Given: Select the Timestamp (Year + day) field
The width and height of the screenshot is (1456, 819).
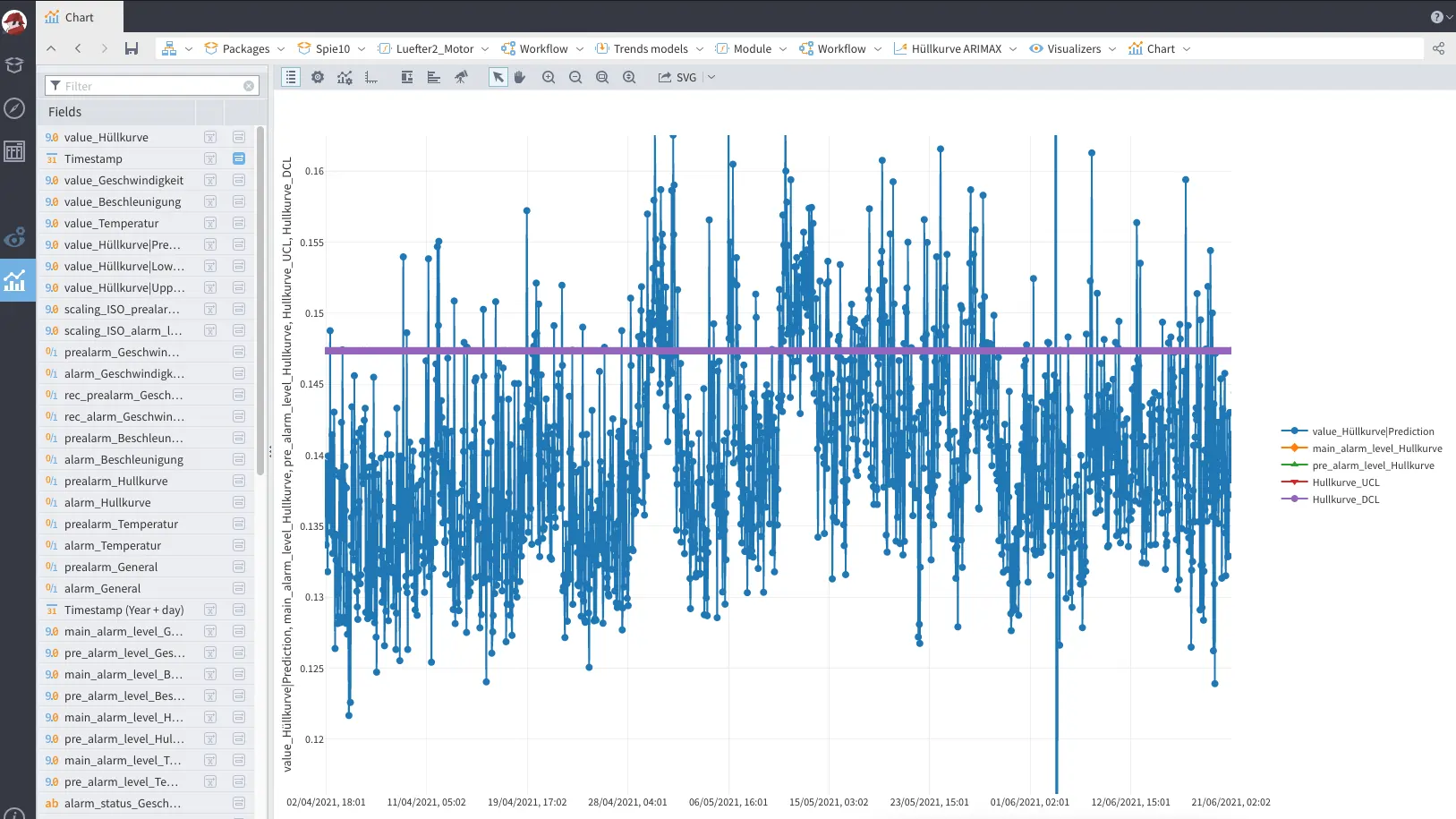Looking at the screenshot, I should tap(123, 610).
